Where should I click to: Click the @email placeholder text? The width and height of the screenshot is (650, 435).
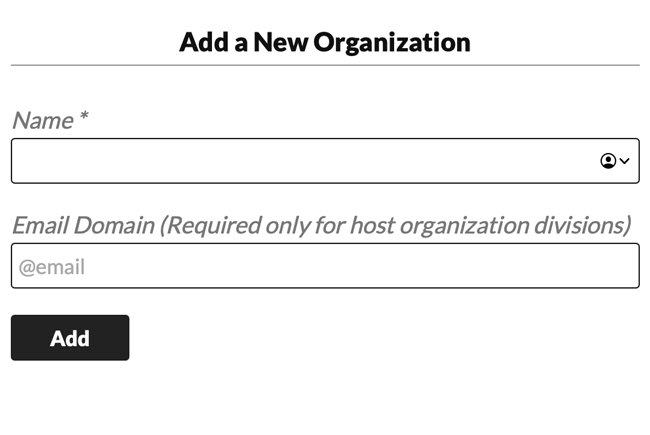point(52,267)
